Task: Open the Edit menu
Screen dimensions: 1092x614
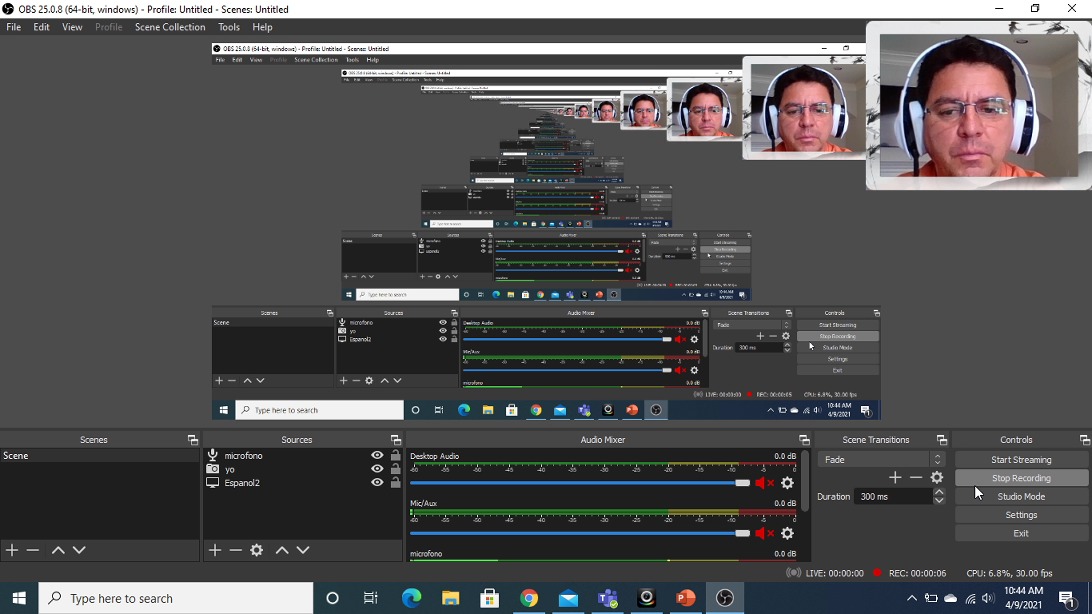Action: [41, 27]
